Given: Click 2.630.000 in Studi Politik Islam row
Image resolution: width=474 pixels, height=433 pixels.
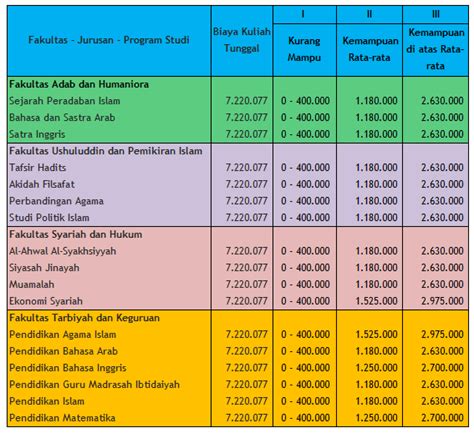Looking at the screenshot, I should click(442, 217).
